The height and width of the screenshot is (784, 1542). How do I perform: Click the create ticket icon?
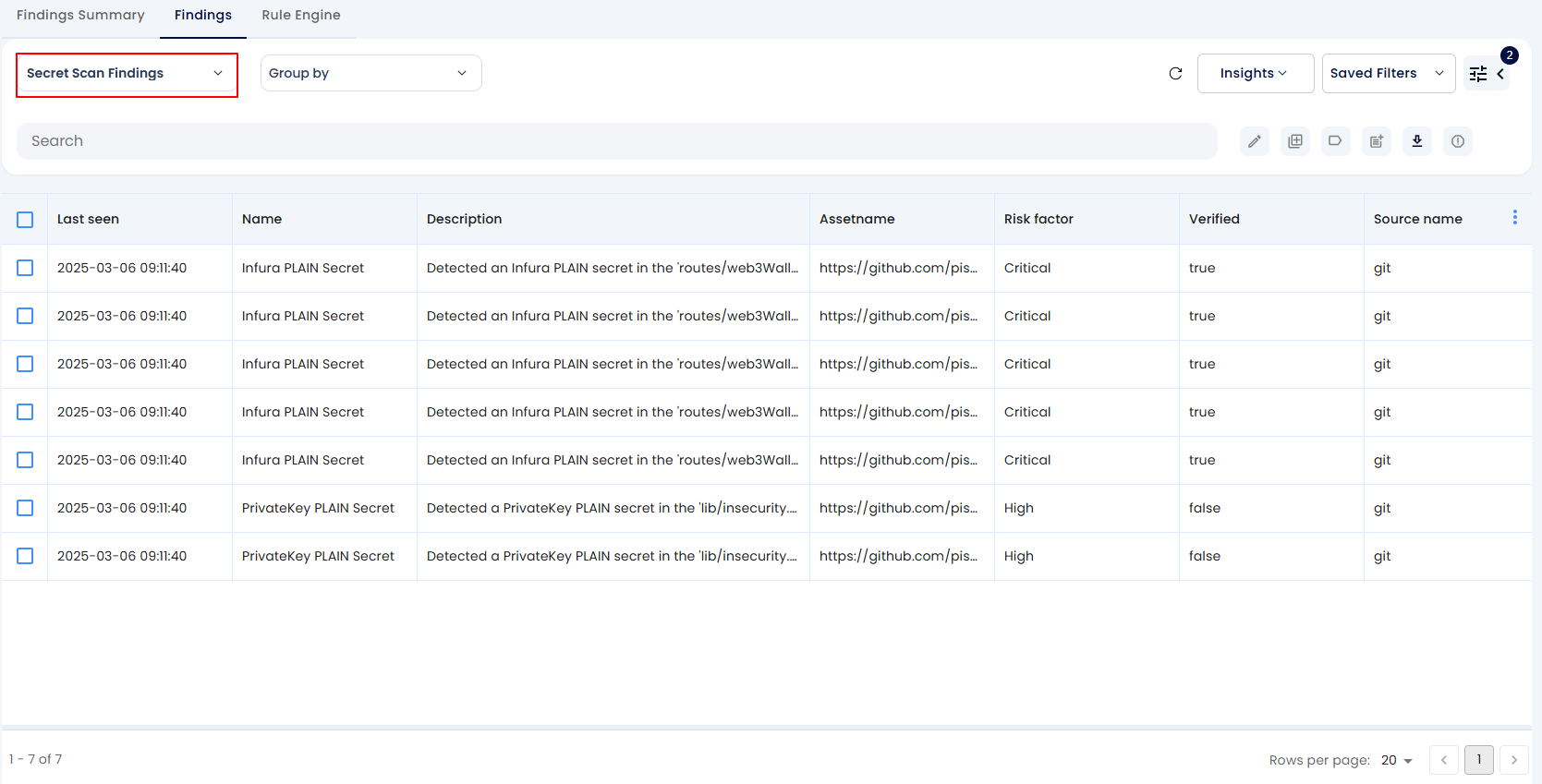click(x=1376, y=141)
